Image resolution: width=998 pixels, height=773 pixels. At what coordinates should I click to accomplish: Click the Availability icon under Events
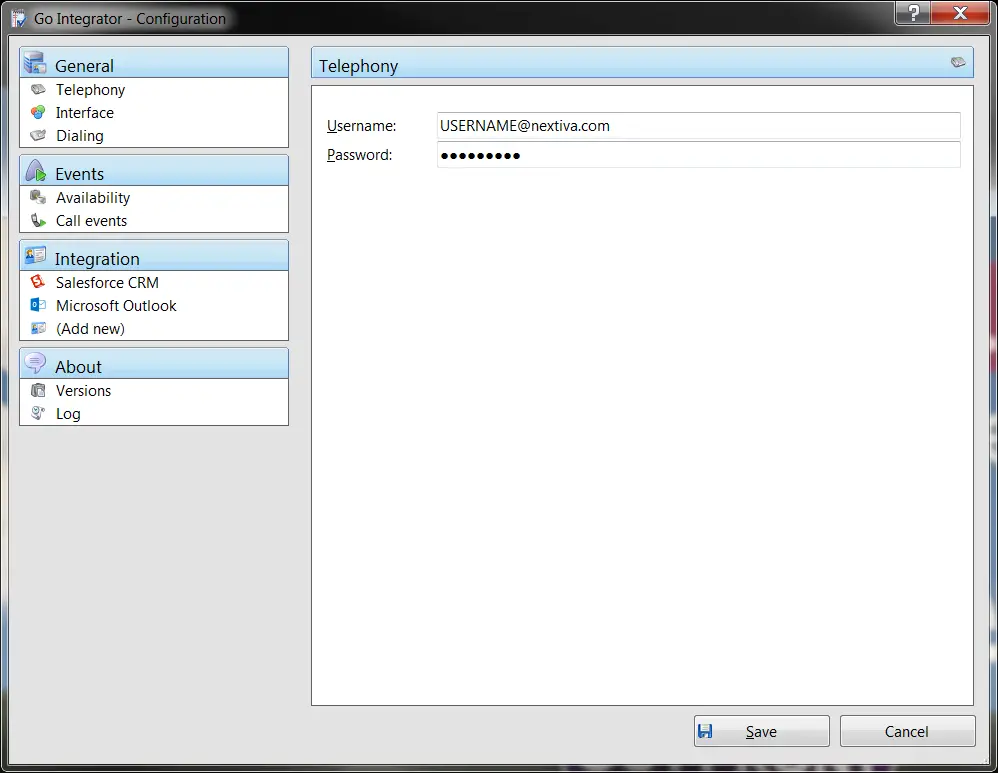(38, 197)
